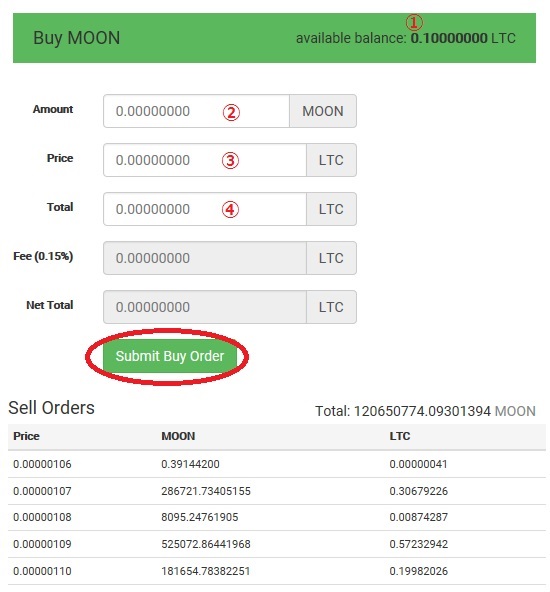Click the Fee (0.15%) disabled field
Screen dimensions: 550x592
pos(205,258)
